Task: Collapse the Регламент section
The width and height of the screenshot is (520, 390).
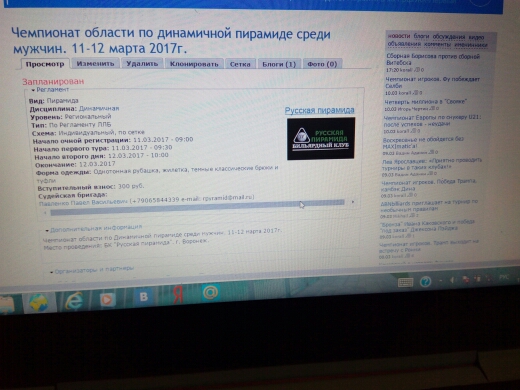Action: point(50,90)
